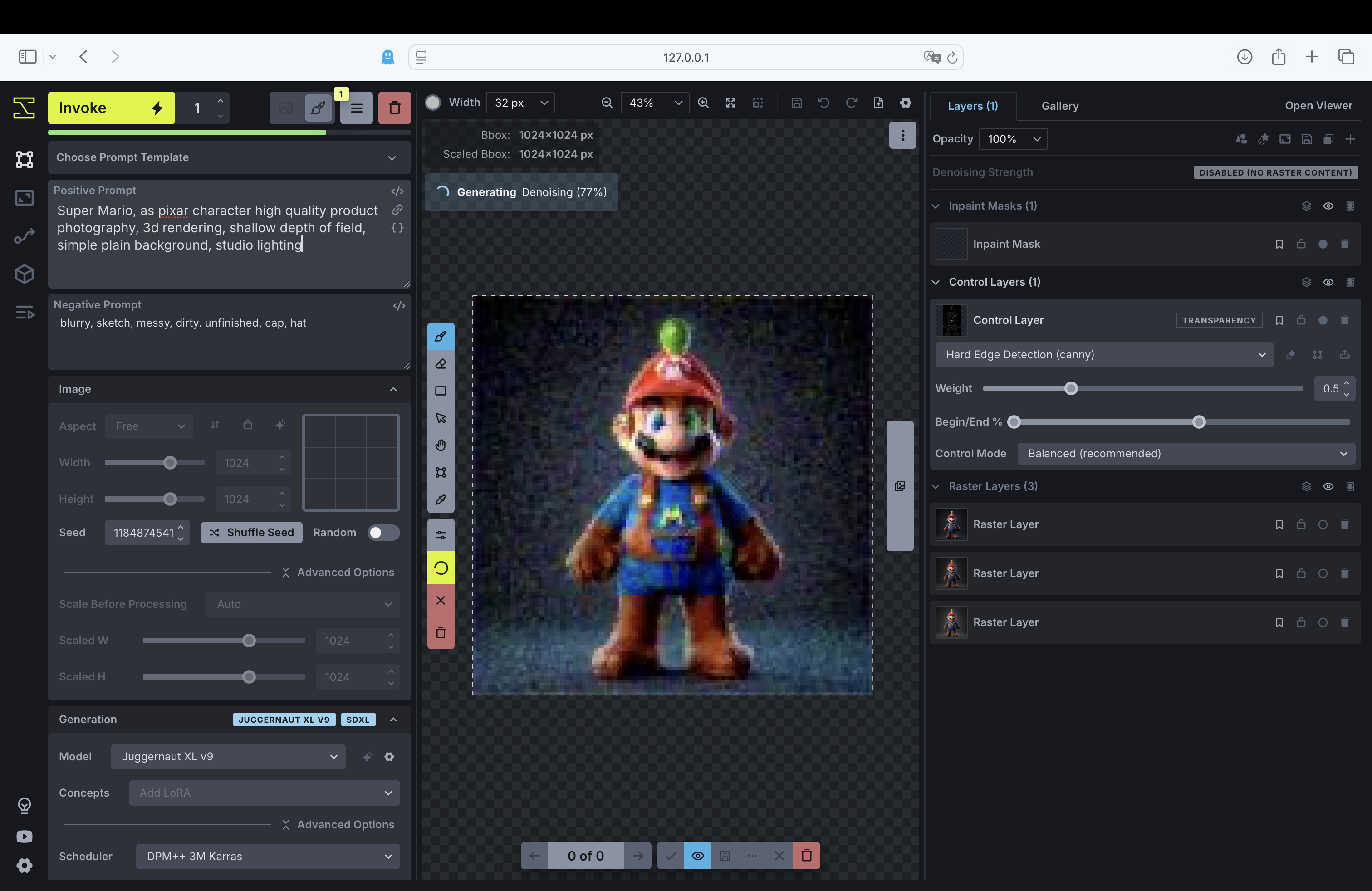Select the Hand pan tool
The image size is (1372, 891).
pyautogui.click(x=441, y=445)
